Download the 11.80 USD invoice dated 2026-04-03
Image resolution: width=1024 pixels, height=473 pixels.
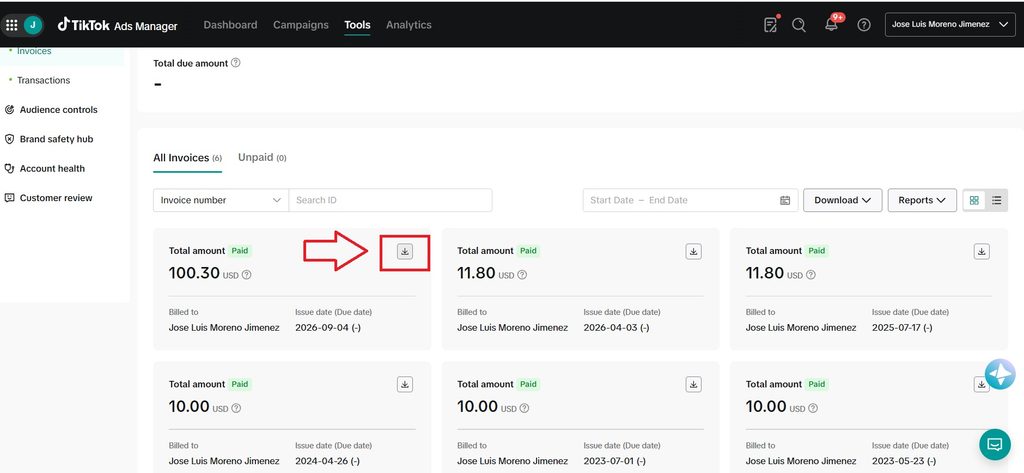point(694,252)
